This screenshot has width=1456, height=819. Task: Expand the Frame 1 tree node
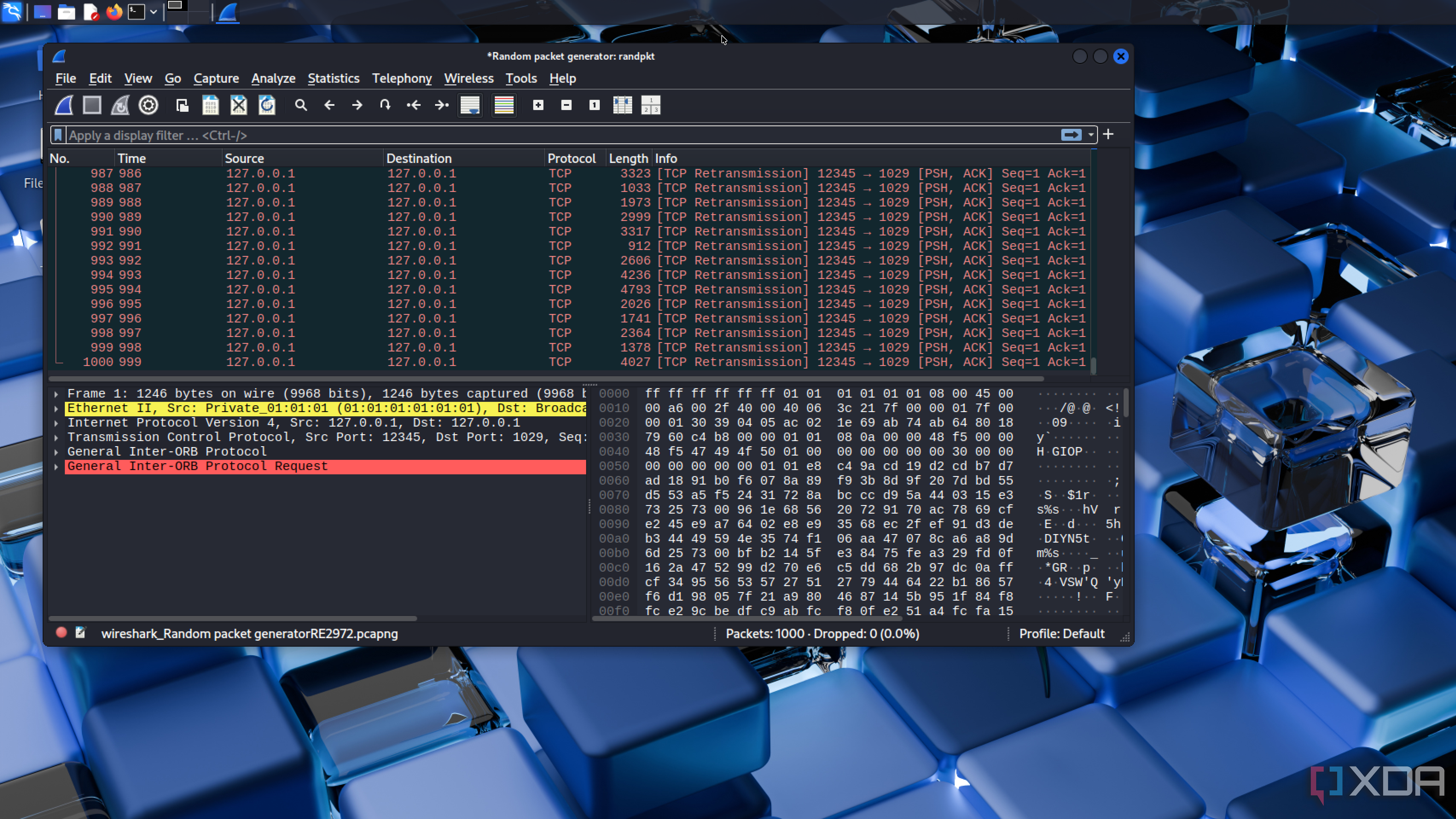(x=56, y=394)
